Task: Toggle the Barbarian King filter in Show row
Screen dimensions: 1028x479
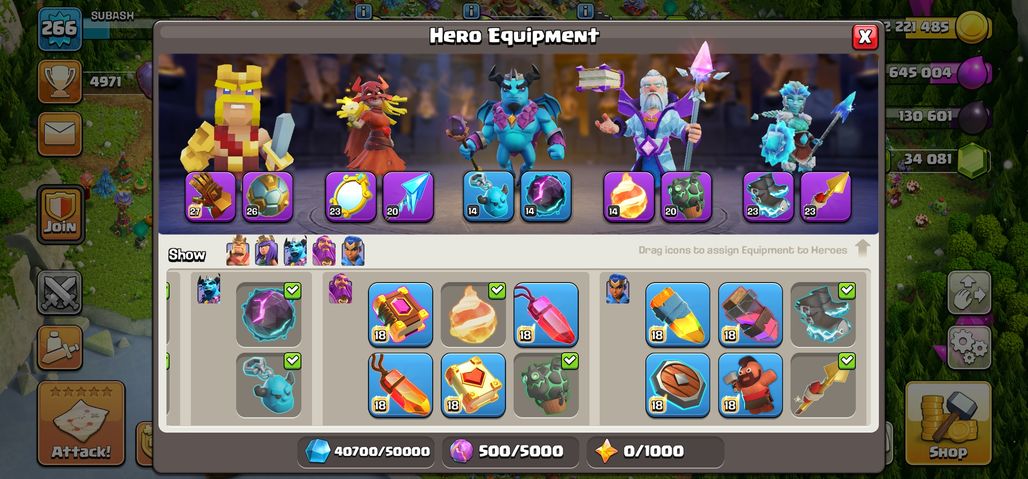Action: tap(238, 251)
